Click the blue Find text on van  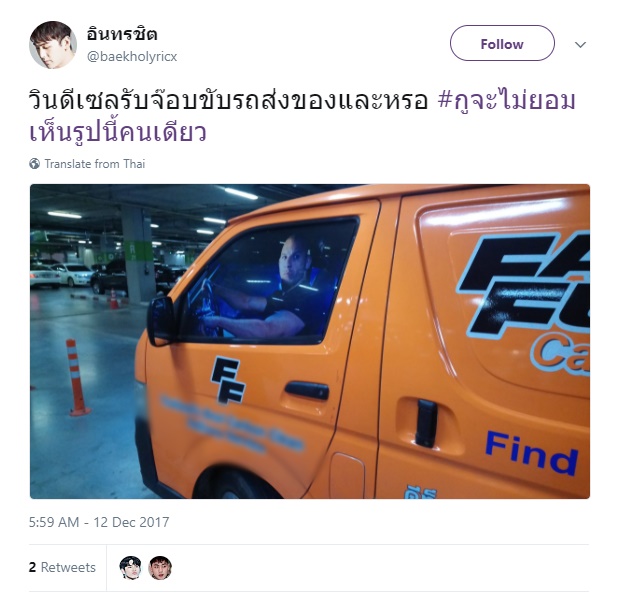click(x=531, y=453)
